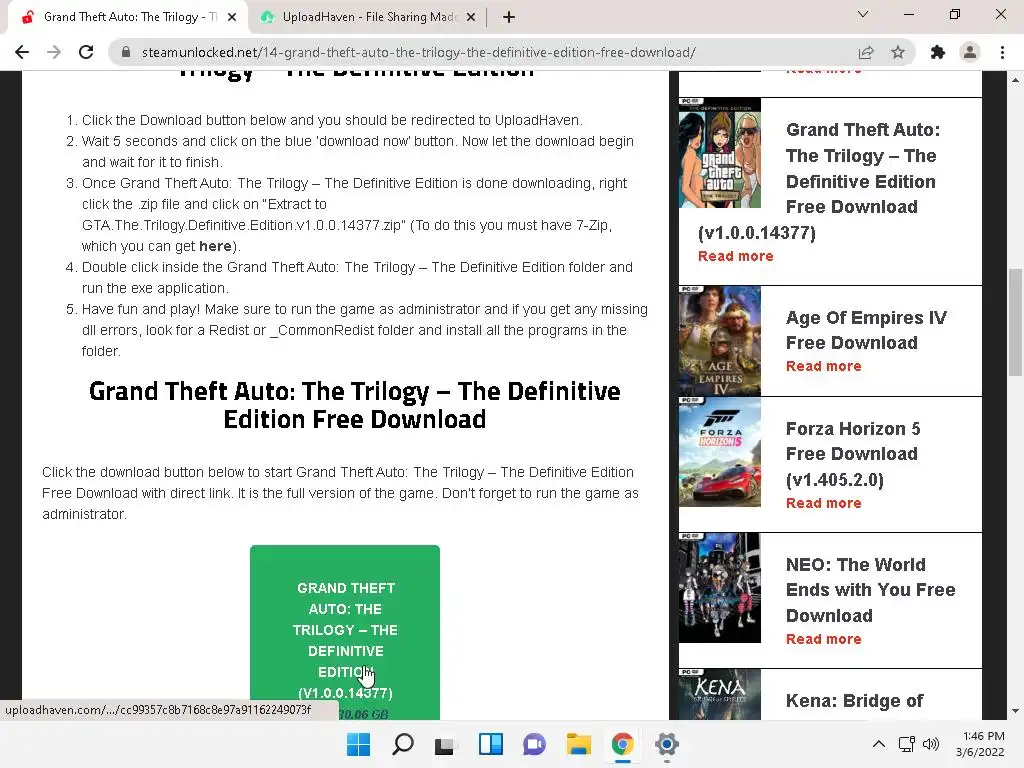Screen dimensions: 1024x768
Task: Select Grand Theft Auto Trilogy tab
Action: (127, 18)
